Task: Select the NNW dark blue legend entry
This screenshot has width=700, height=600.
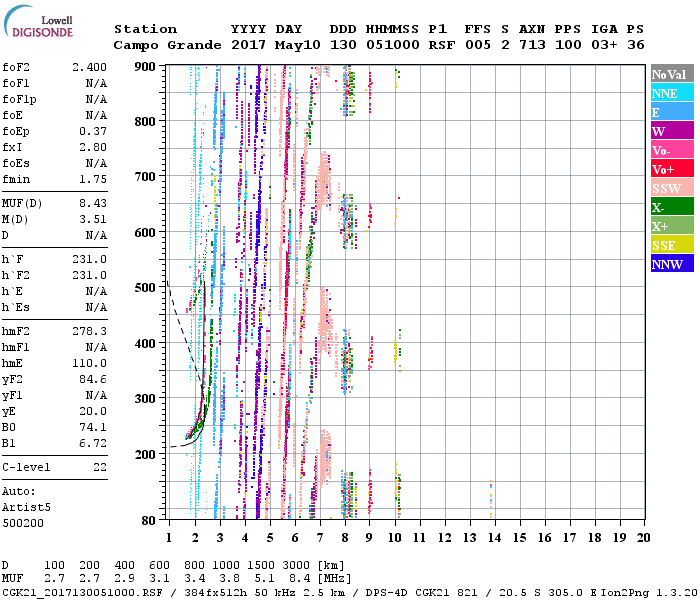Action: click(671, 264)
